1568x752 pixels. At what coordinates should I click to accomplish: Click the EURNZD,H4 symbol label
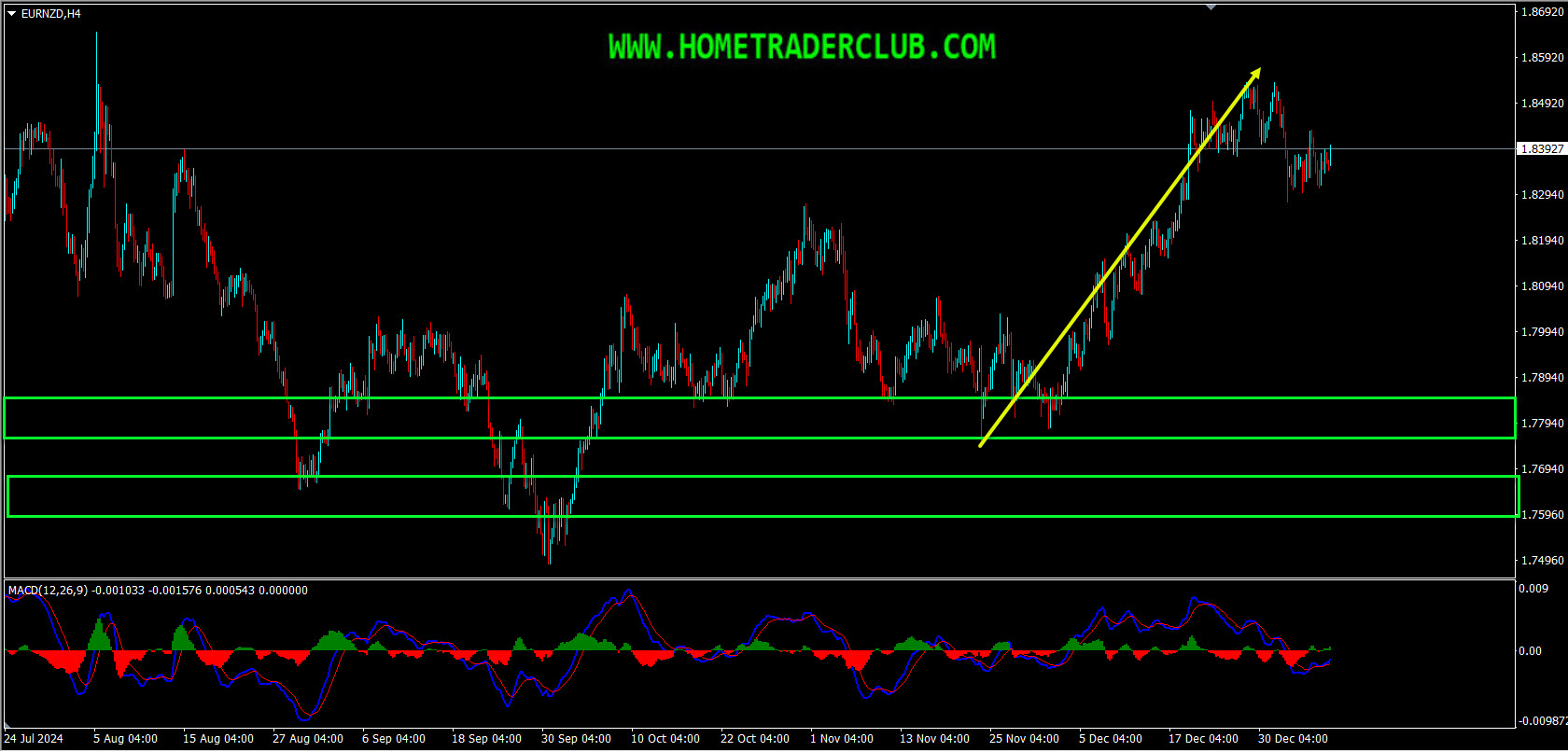[x=51, y=14]
